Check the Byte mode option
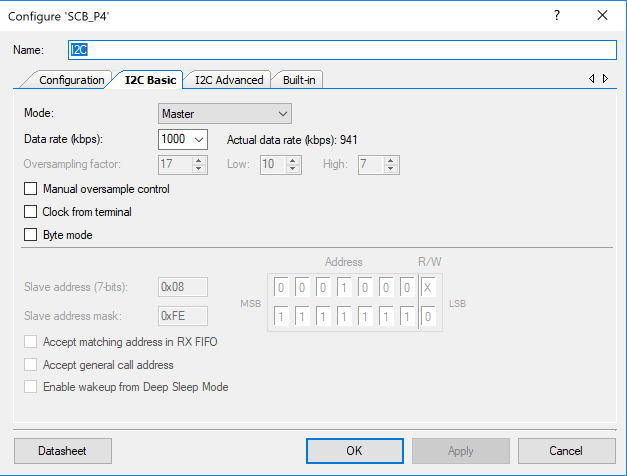The image size is (627, 476). coord(30,234)
